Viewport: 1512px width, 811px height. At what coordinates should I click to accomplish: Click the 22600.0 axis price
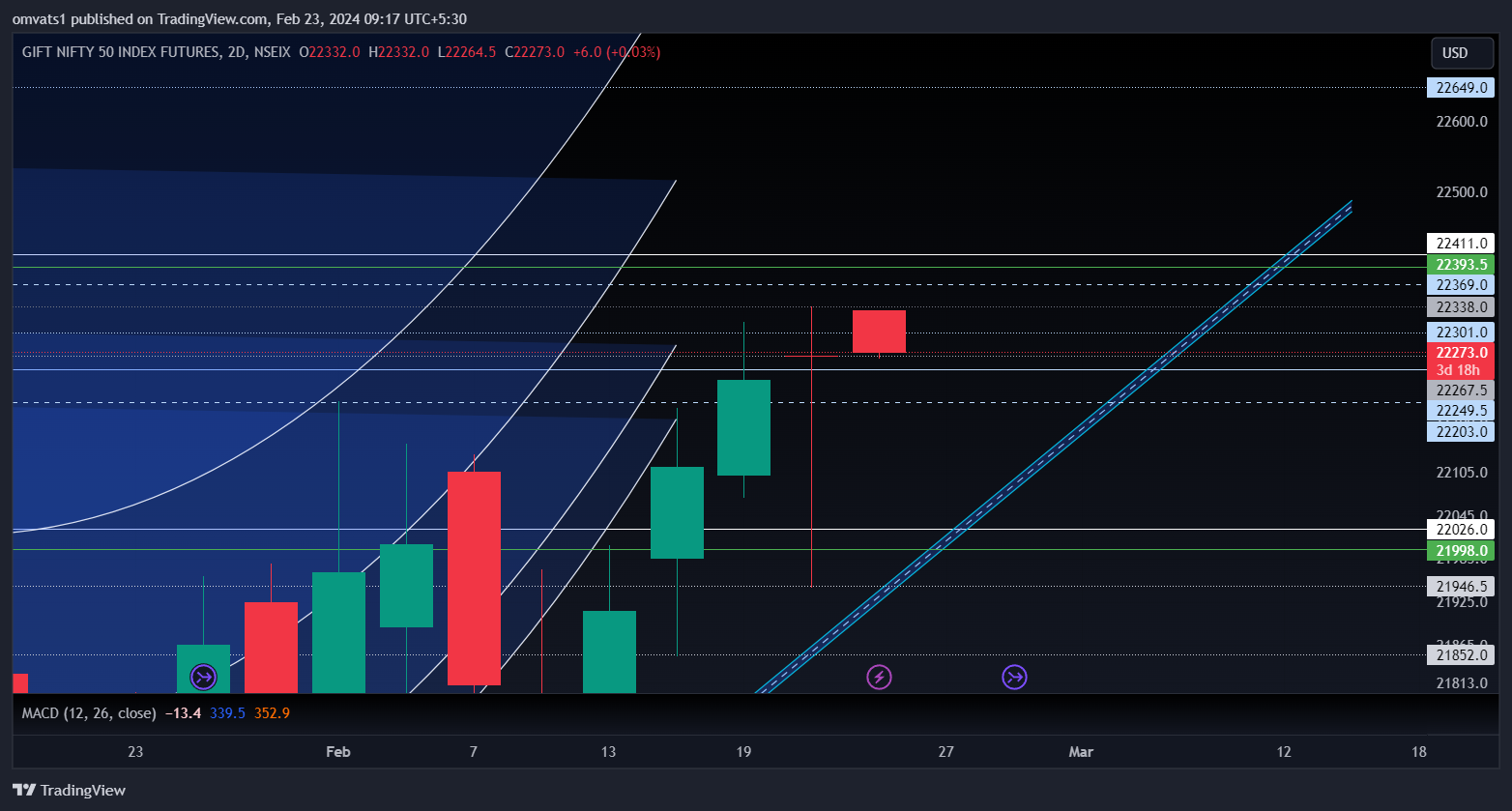point(1461,122)
